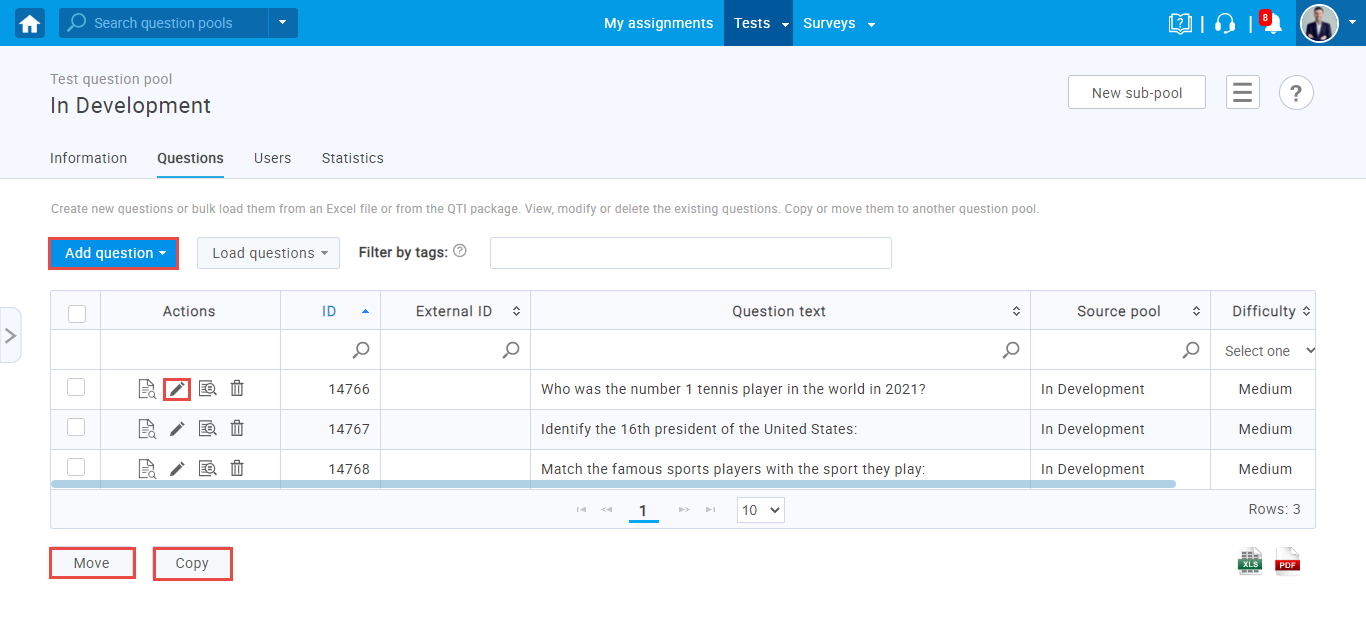The image size is (1366, 625).
Task: Click the home icon in top bar
Action: 30,23
